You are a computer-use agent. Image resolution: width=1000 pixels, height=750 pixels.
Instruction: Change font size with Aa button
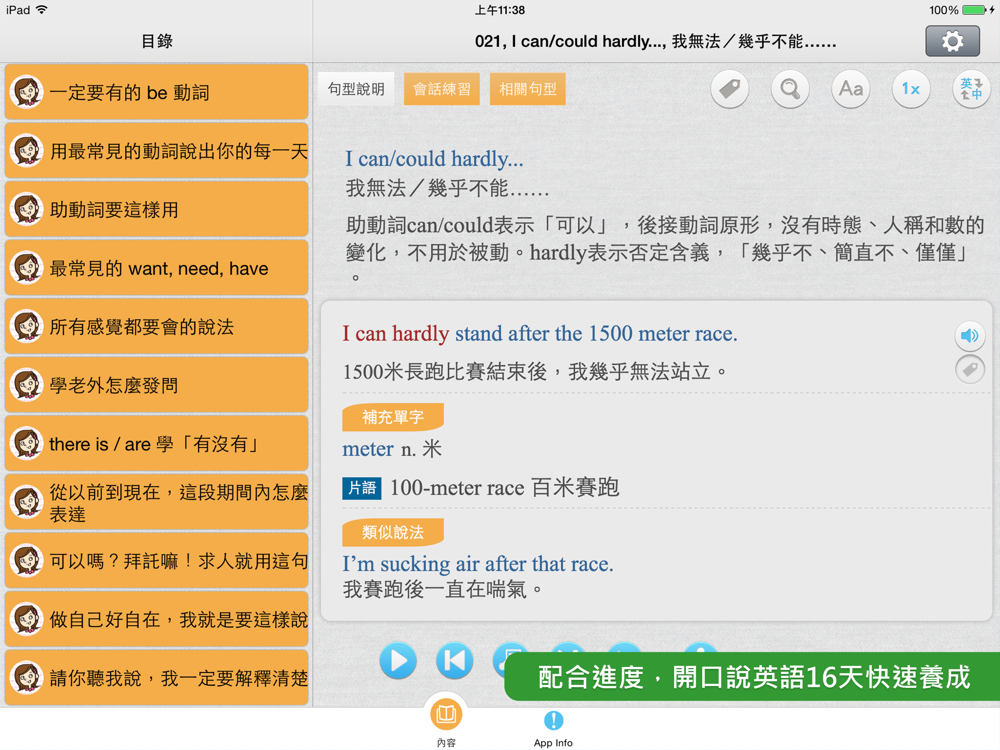(x=851, y=89)
